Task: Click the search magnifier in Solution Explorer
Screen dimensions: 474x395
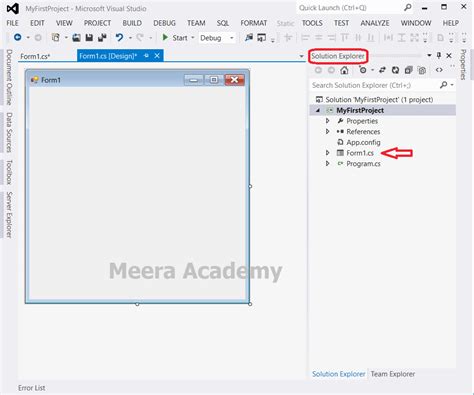Action: pos(443,85)
